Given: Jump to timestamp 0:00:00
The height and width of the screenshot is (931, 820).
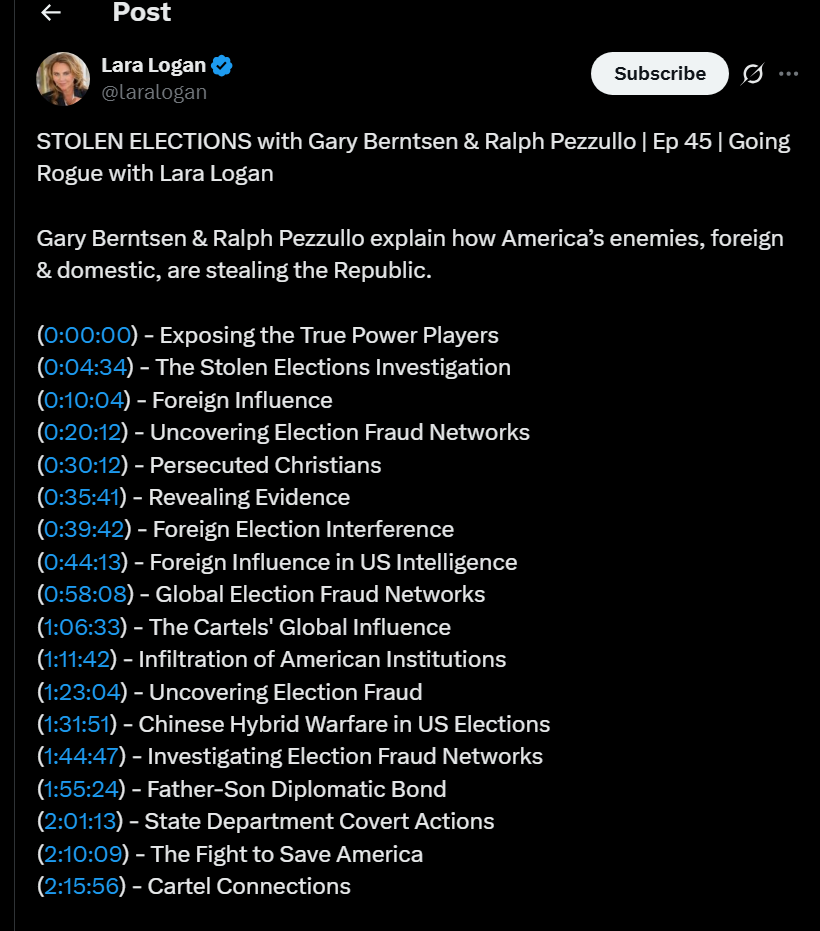Looking at the screenshot, I should [87, 335].
